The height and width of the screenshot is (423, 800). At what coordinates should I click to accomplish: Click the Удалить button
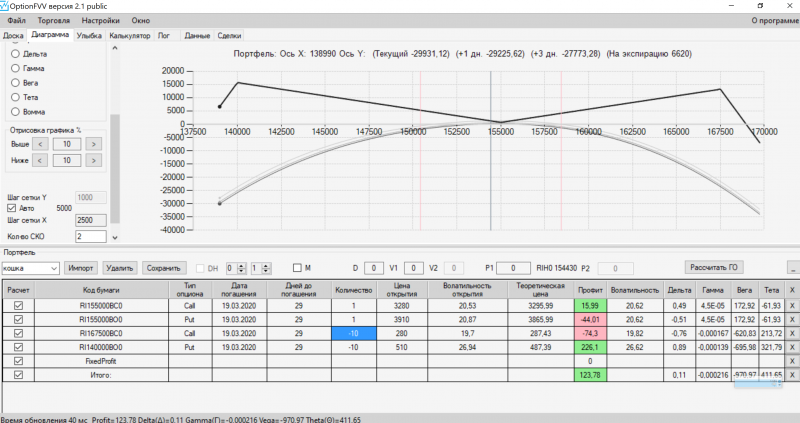tap(119, 268)
